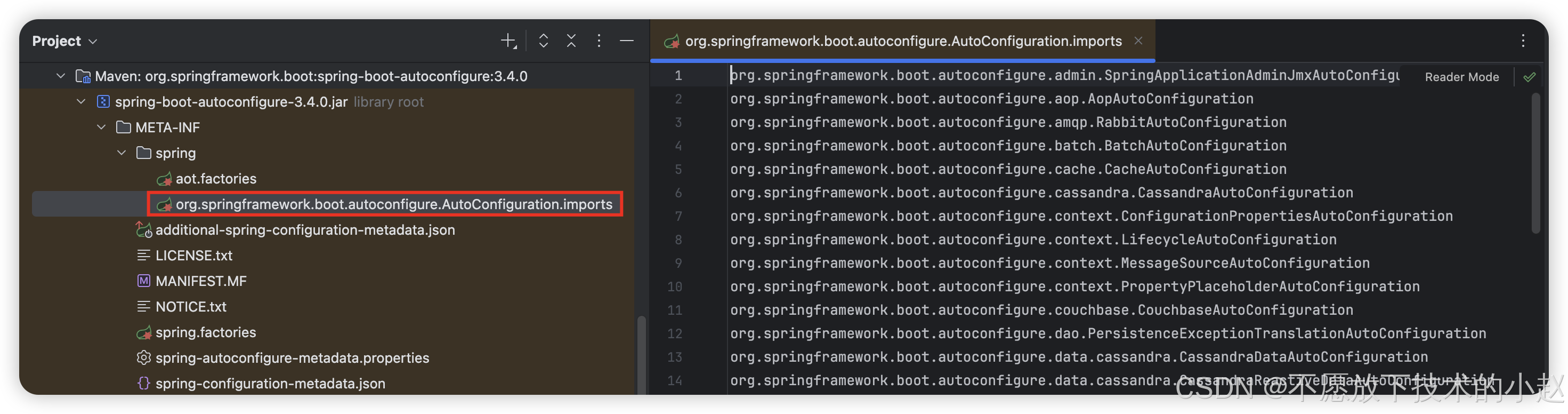Click the CassandraDataAutoConfiguration line
The width and height of the screenshot is (1568, 414).
(x=1079, y=357)
